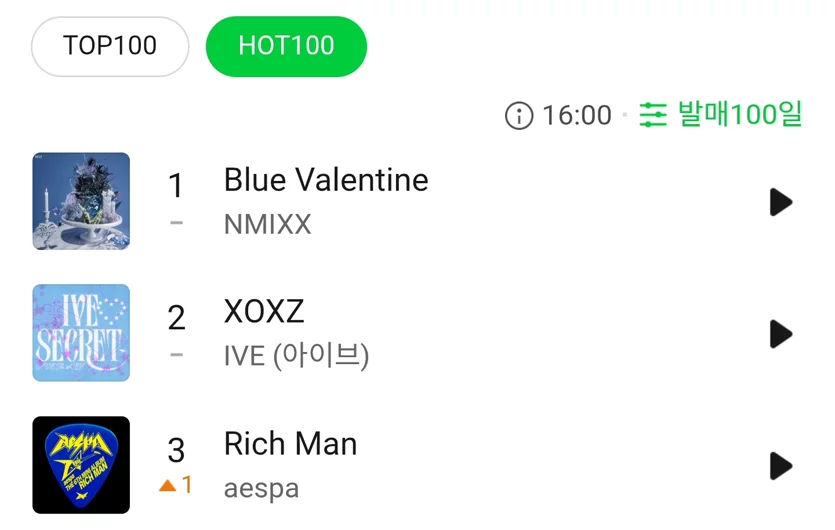This screenshot has width=835, height=530.
Task: Open IVE SECRET album cover
Action: coord(81,332)
